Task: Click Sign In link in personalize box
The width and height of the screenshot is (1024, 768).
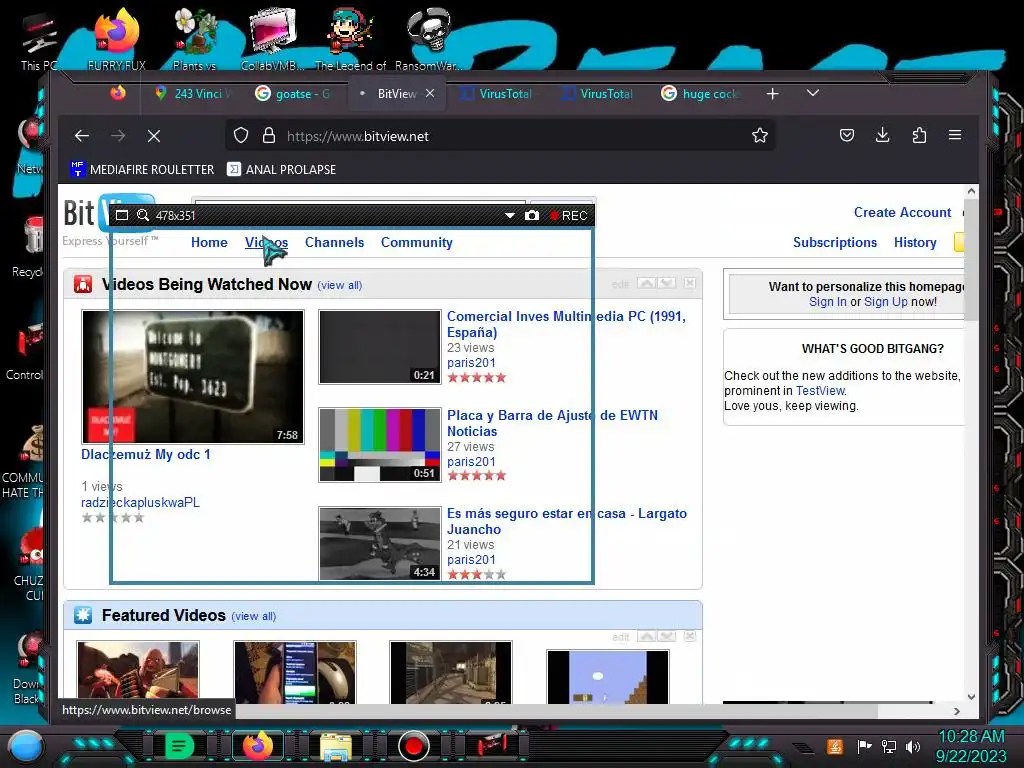Action: pyautogui.click(x=827, y=302)
